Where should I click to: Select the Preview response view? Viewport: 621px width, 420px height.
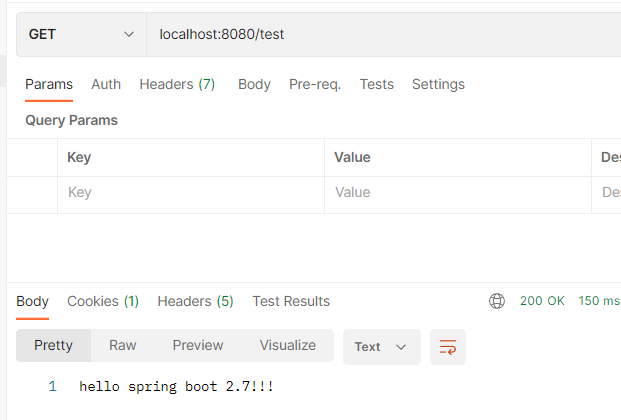[198, 345]
